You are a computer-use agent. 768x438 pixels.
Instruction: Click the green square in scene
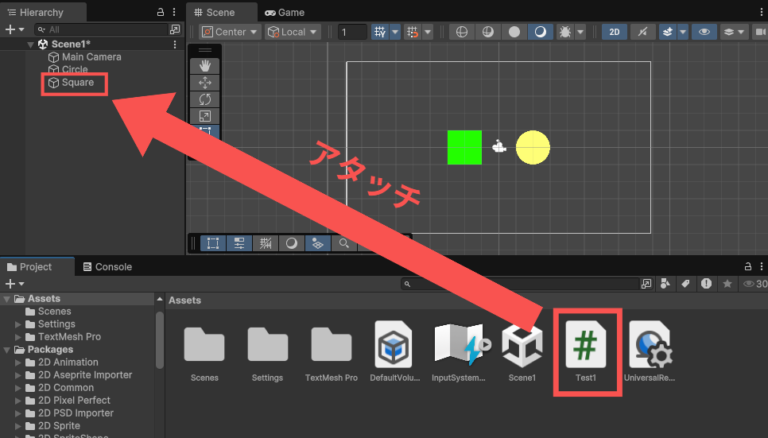coord(464,147)
